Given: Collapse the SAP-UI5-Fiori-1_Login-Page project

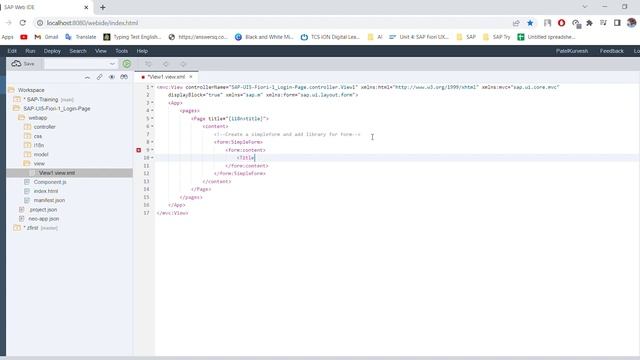Looking at the screenshot, I should [x=17, y=109].
